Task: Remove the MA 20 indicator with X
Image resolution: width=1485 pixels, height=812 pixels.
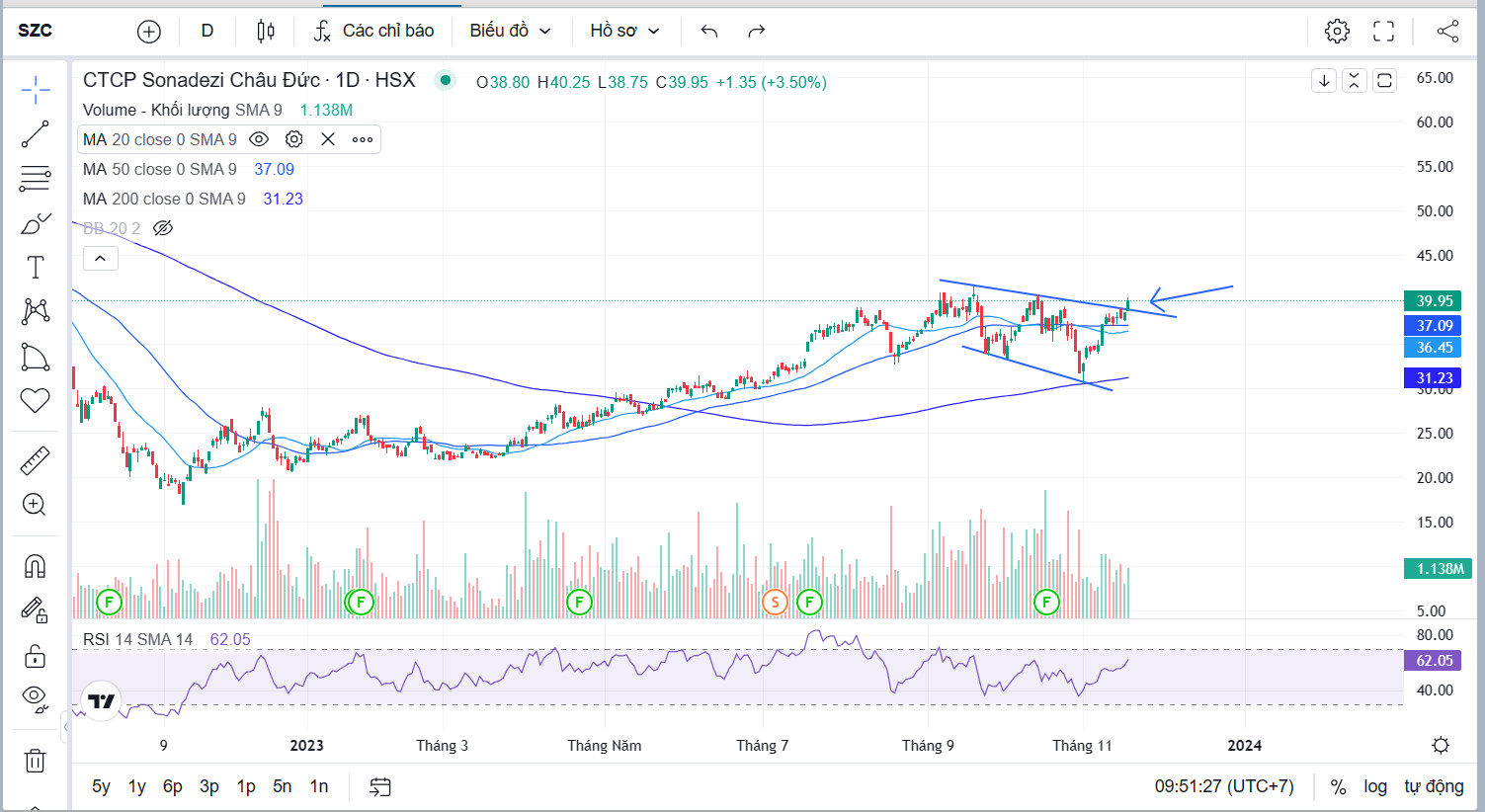Action: [x=328, y=139]
